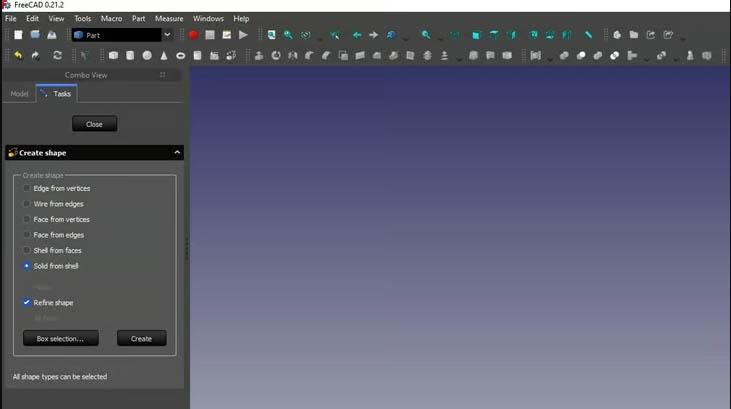Click the Box selection... button

point(60,338)
